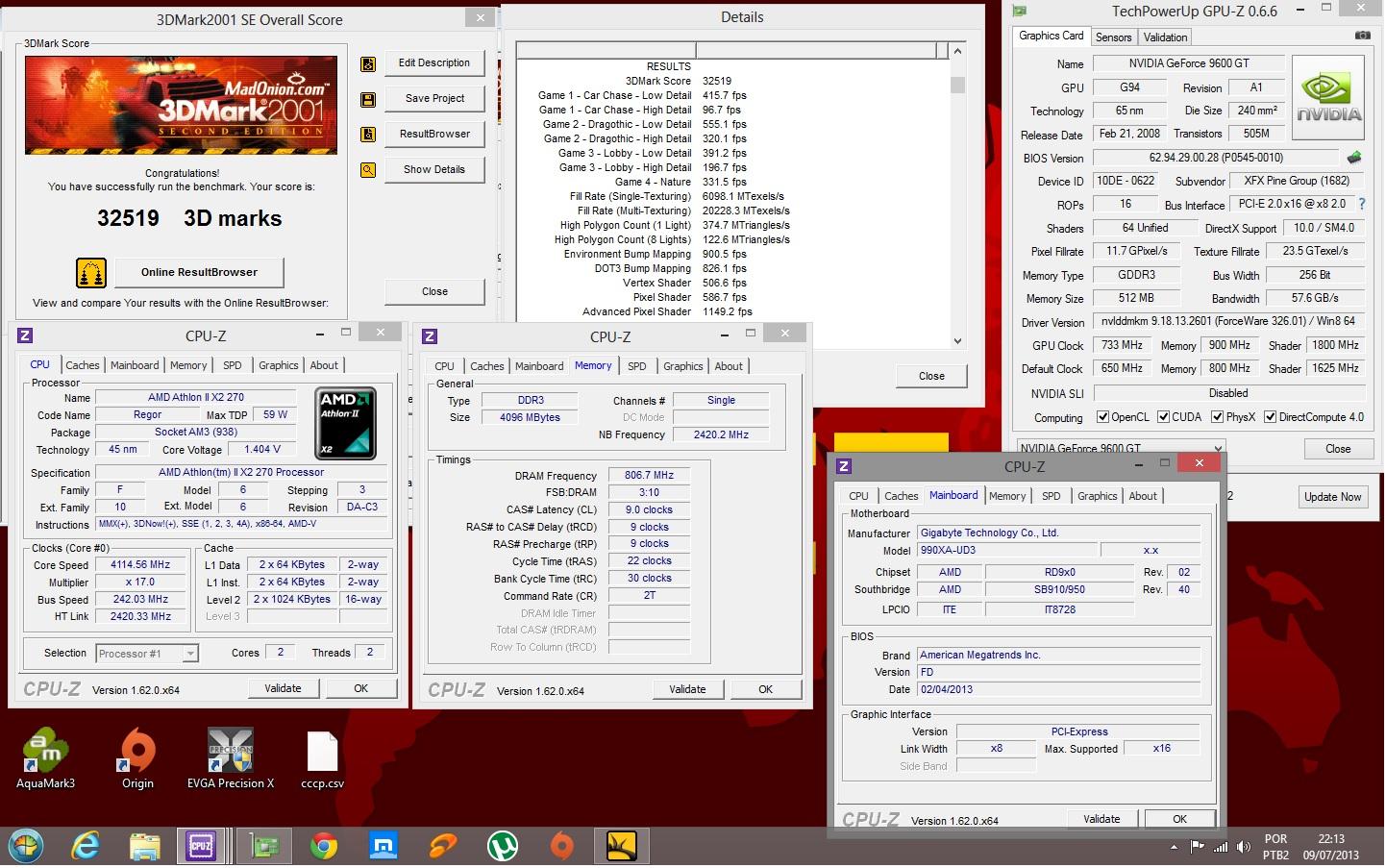Click the Details scrollbar up arrow
The height and width of the screenshot is (868, 1386).
tap(957, 52)
